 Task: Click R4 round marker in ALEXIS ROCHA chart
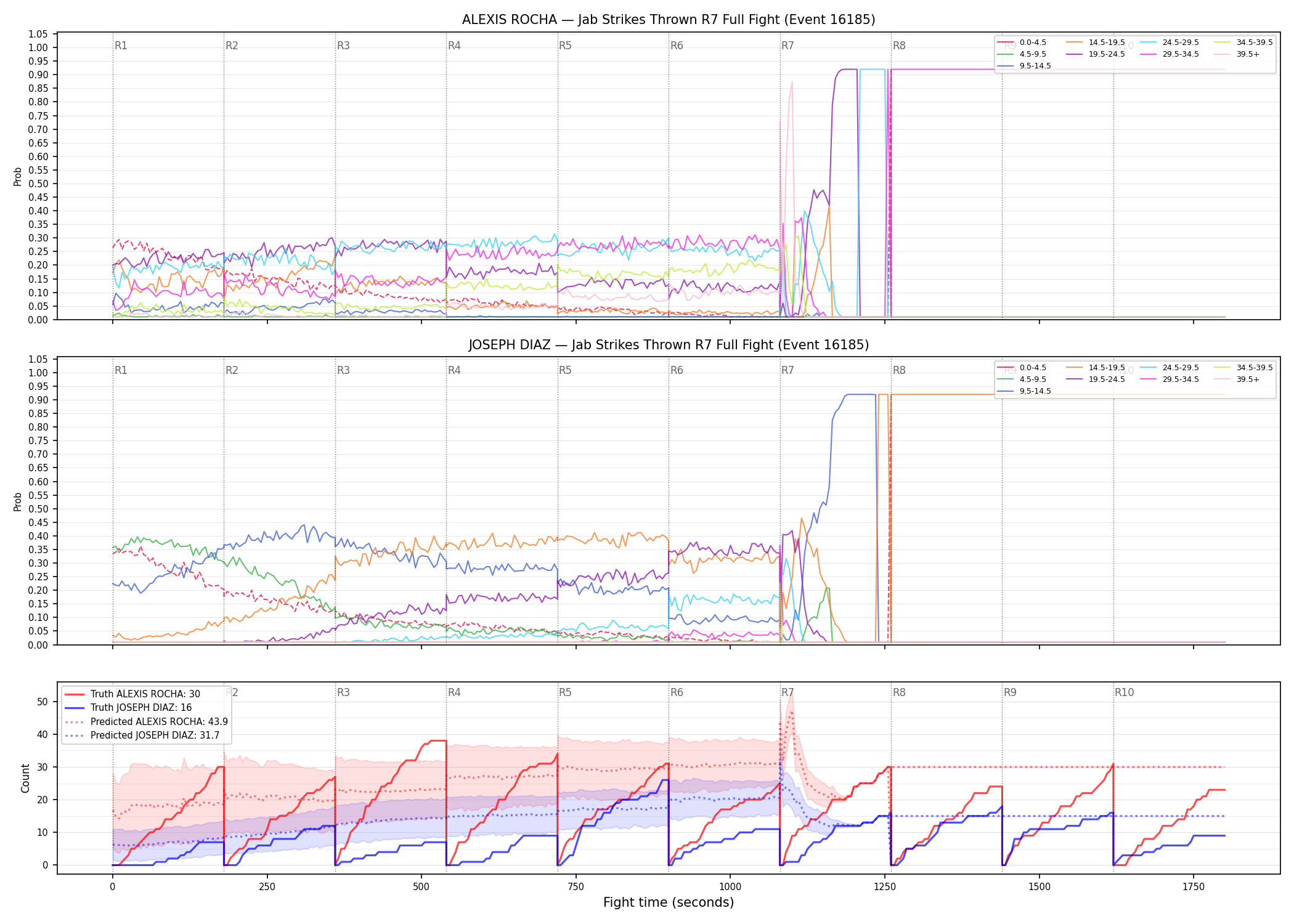[x=454, y=46]
